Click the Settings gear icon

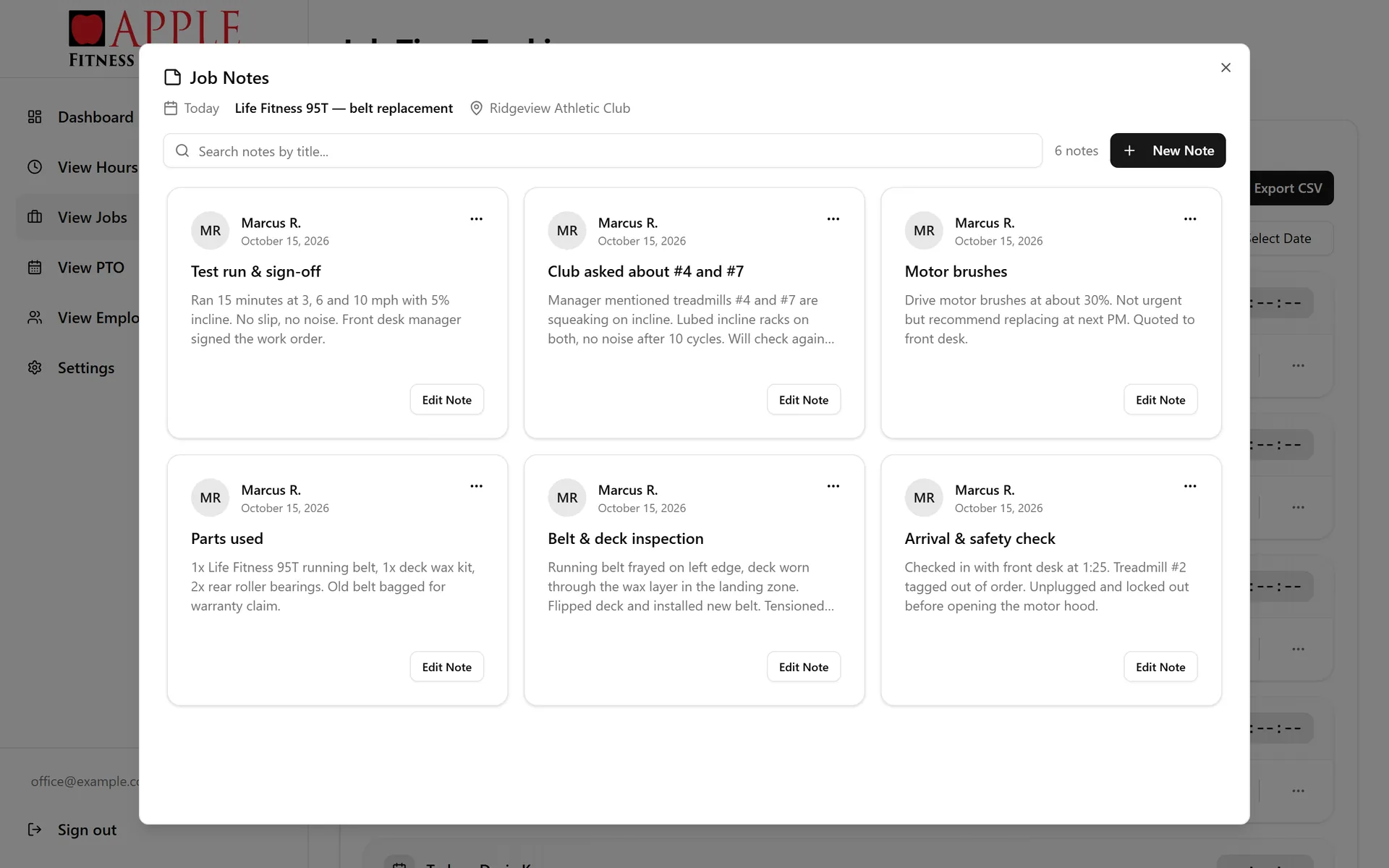point(35,367)
